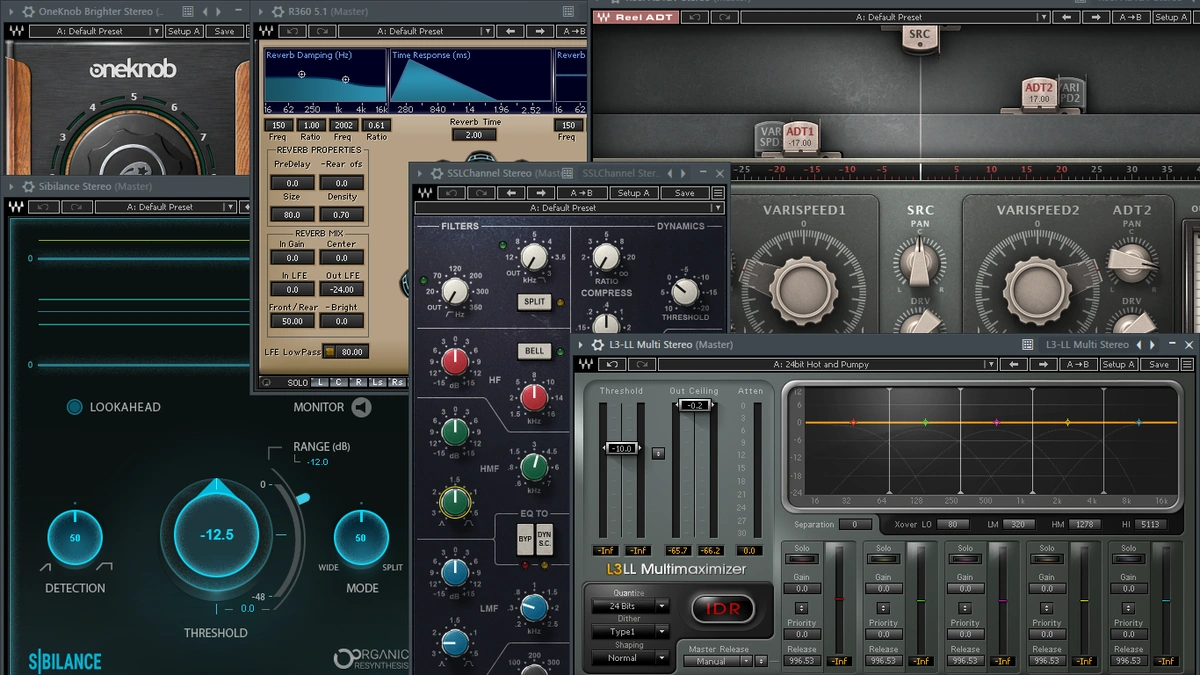1200x675 pixels.
Task: Click the L3-LL Threshold fader handle -10.0
Action: coord(622,448)
